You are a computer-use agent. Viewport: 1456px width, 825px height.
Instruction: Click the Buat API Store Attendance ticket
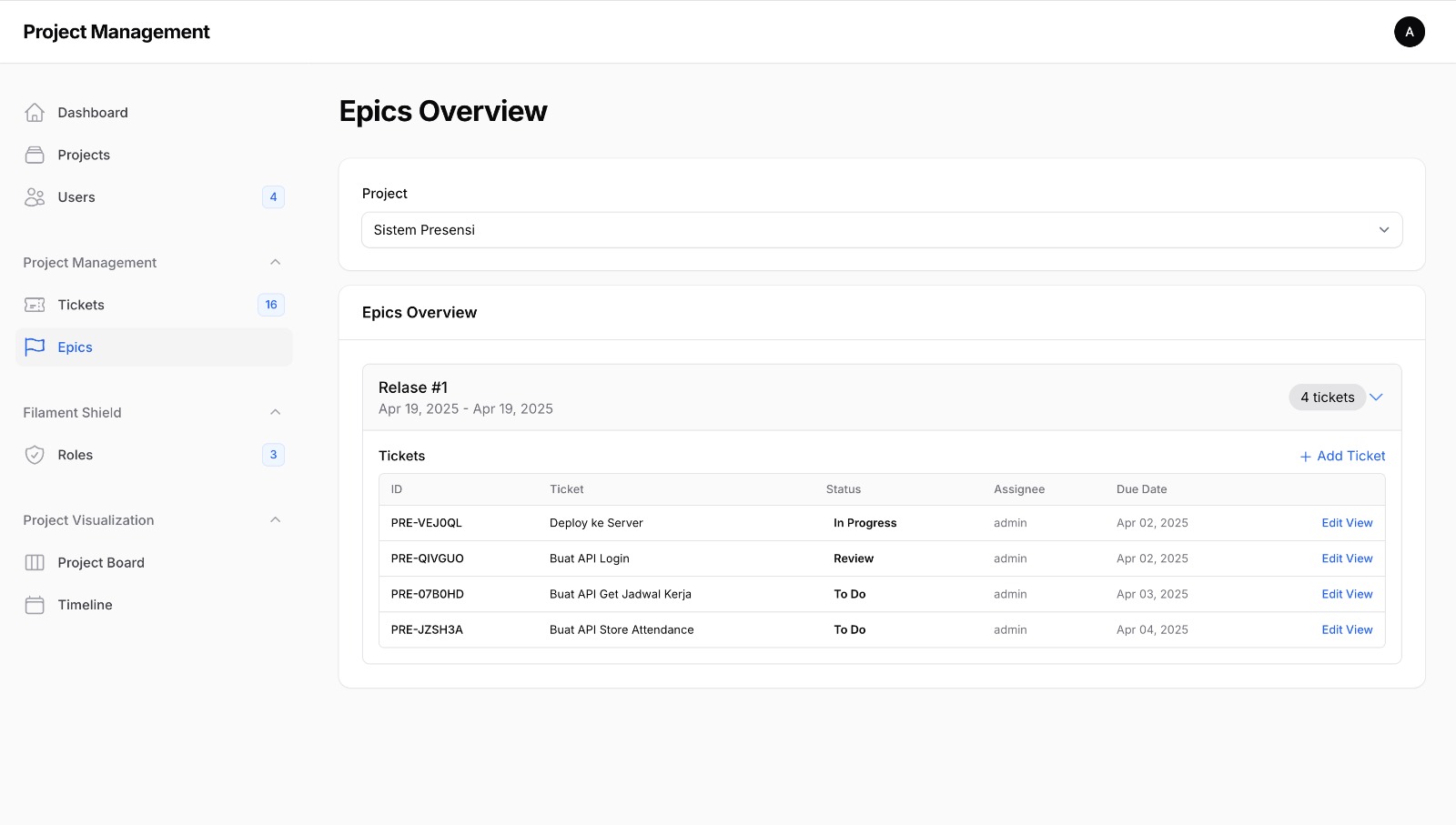622,629
